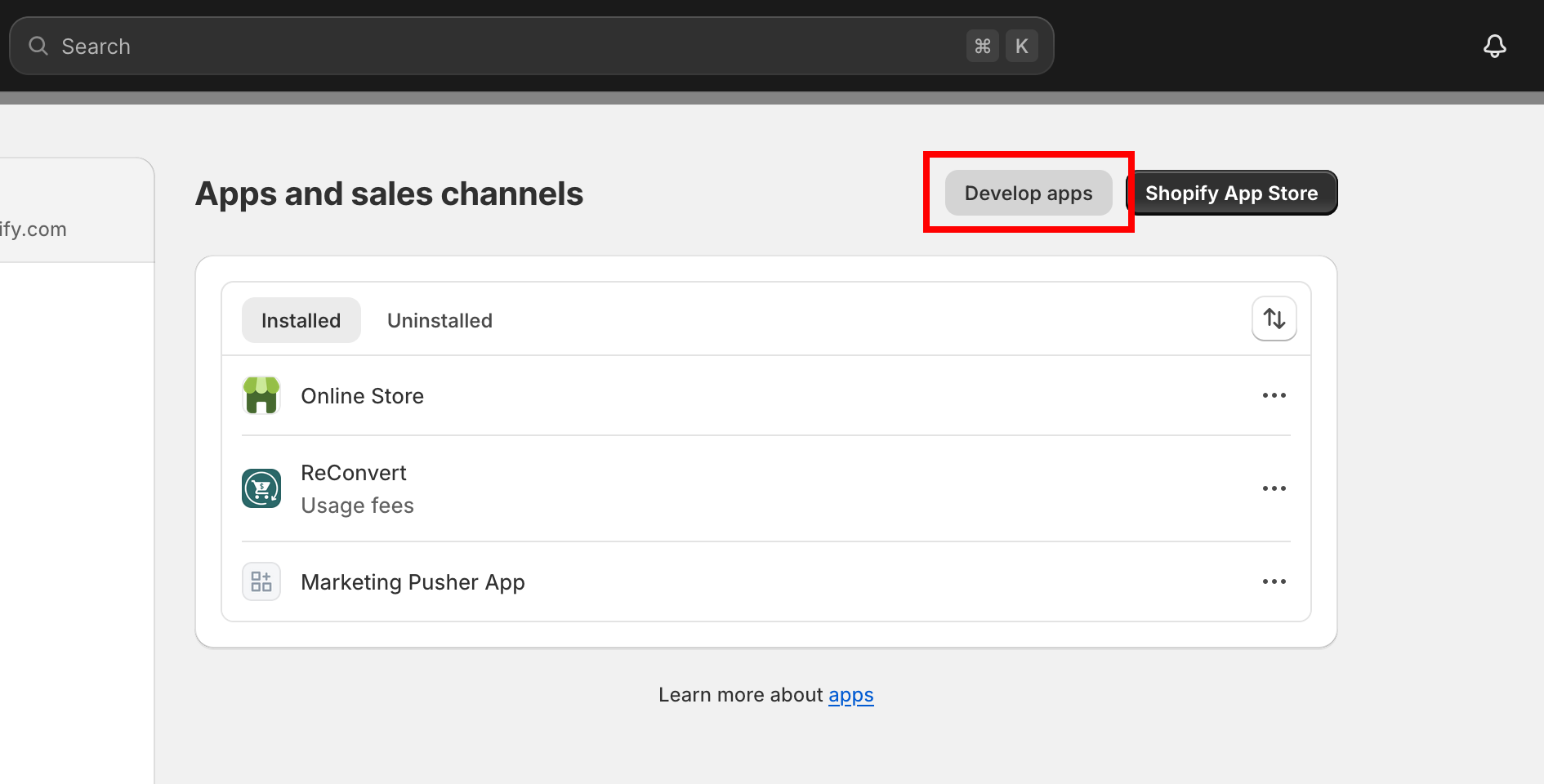
Task: Open the Marketing Pusher App icon
Action: (x=261, y=581)
